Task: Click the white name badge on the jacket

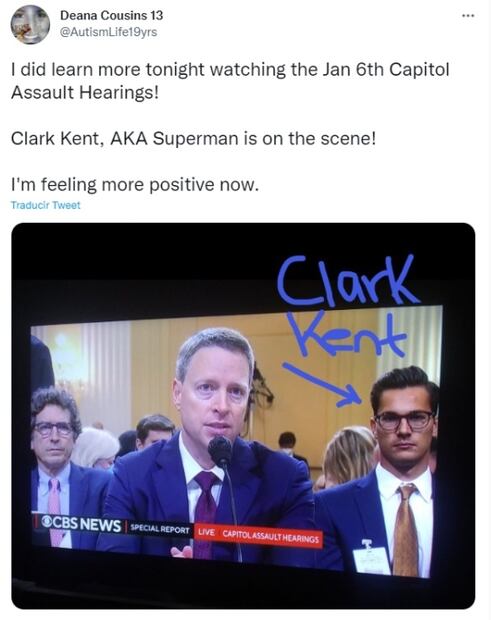Action: [371, 558]
